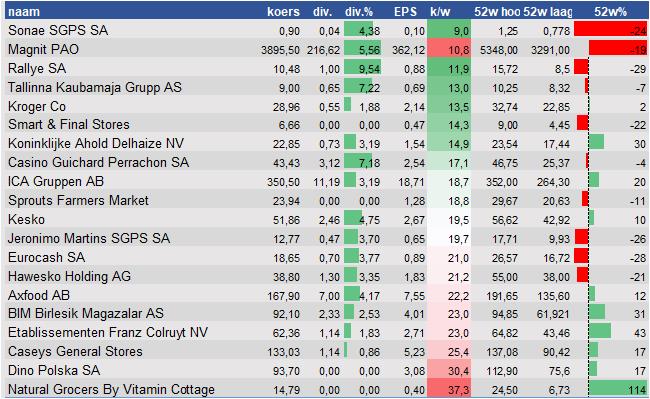This screenshot has width=650, height=399.
Task: Click on Magnit PAO company name
Action: 44,49
